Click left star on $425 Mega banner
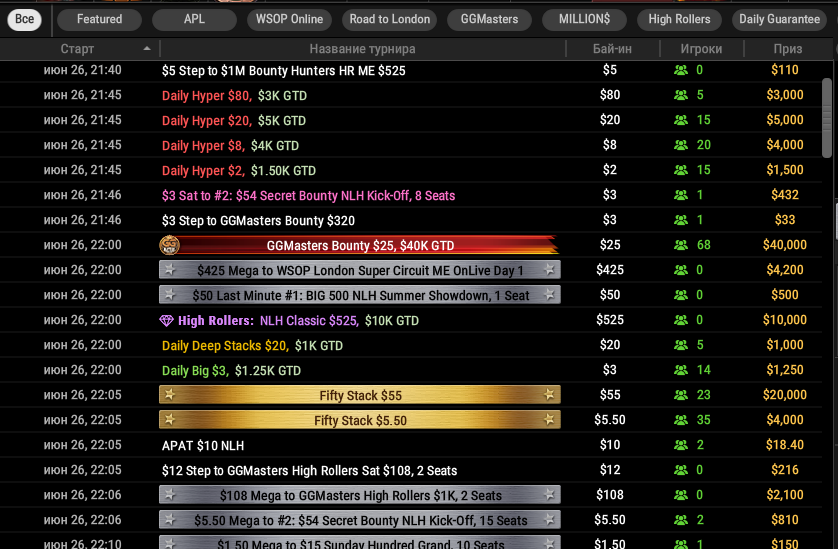The height and width of the screenshot is (549, 838). [170, 269]
